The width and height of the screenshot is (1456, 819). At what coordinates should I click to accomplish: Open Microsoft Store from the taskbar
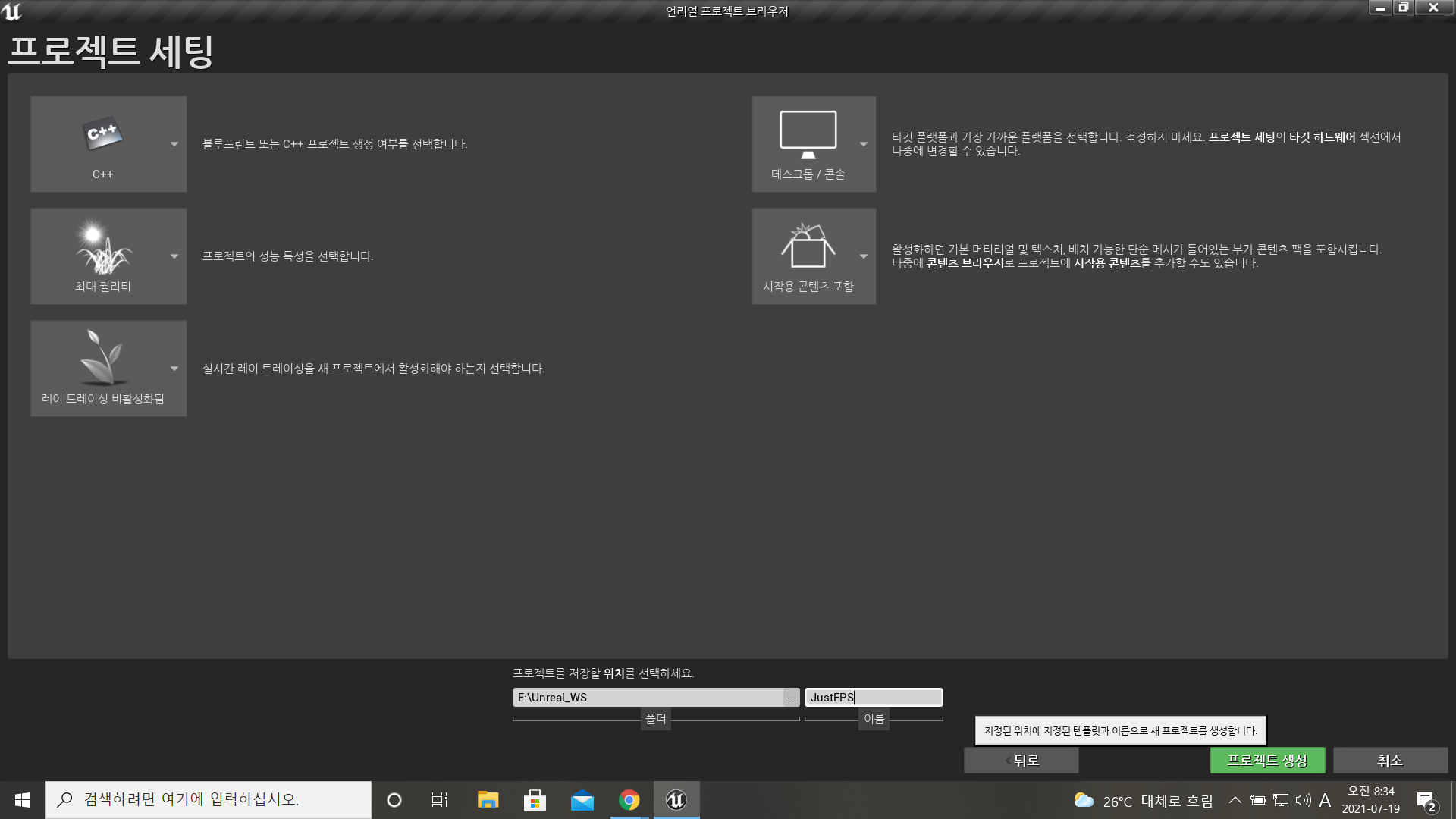[535, 800]
